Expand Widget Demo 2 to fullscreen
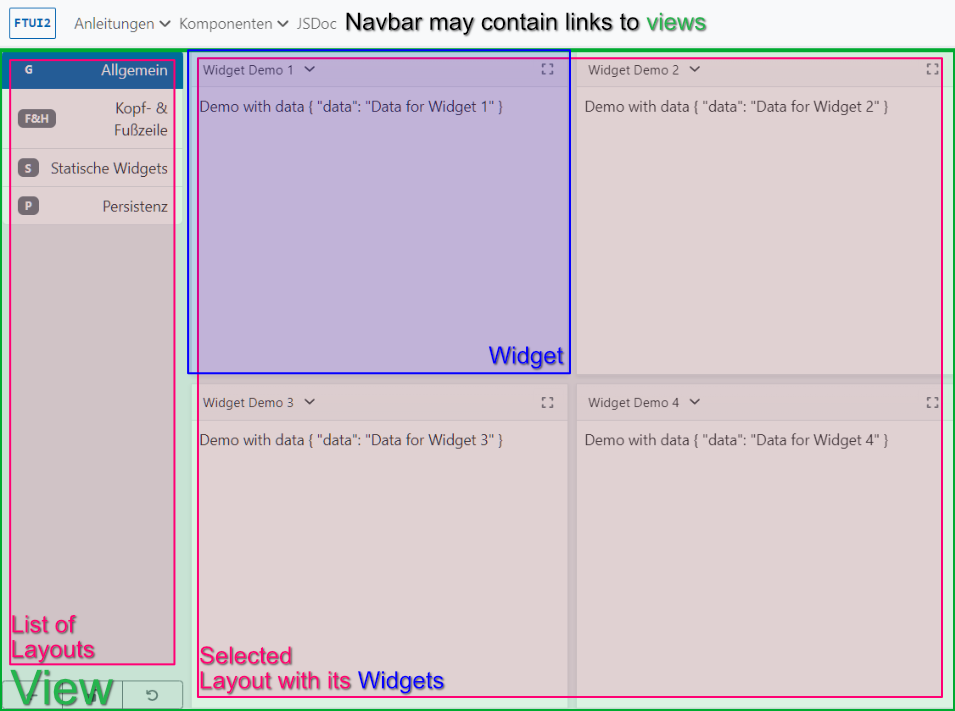 pyautogui.click(x=932, y=70)
